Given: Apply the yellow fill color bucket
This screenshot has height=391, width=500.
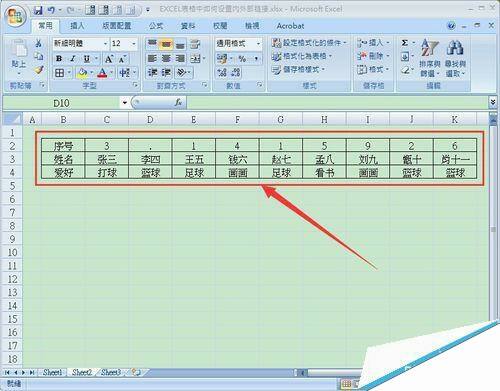Looking at the screenshot, I should click(81, 73).
